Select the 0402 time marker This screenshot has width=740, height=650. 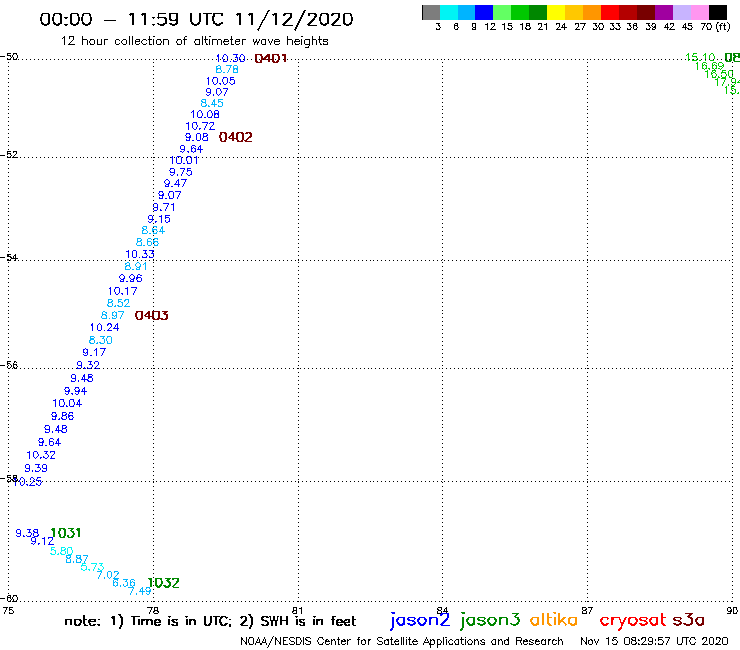pos(235,137)
